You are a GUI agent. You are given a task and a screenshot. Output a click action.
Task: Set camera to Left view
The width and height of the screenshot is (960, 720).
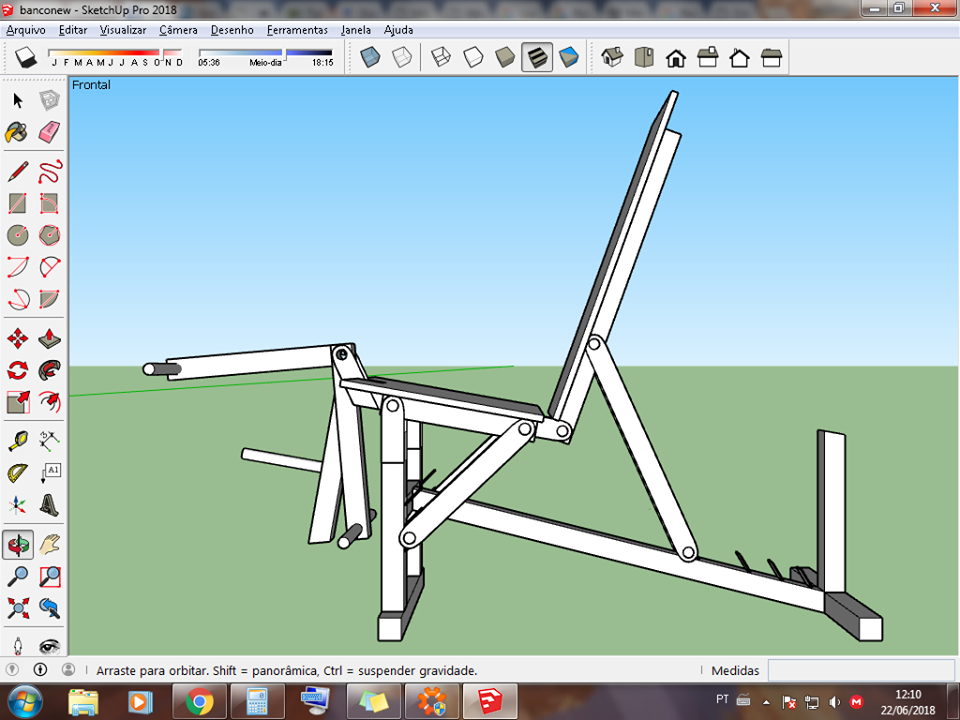tap(771, 58)
